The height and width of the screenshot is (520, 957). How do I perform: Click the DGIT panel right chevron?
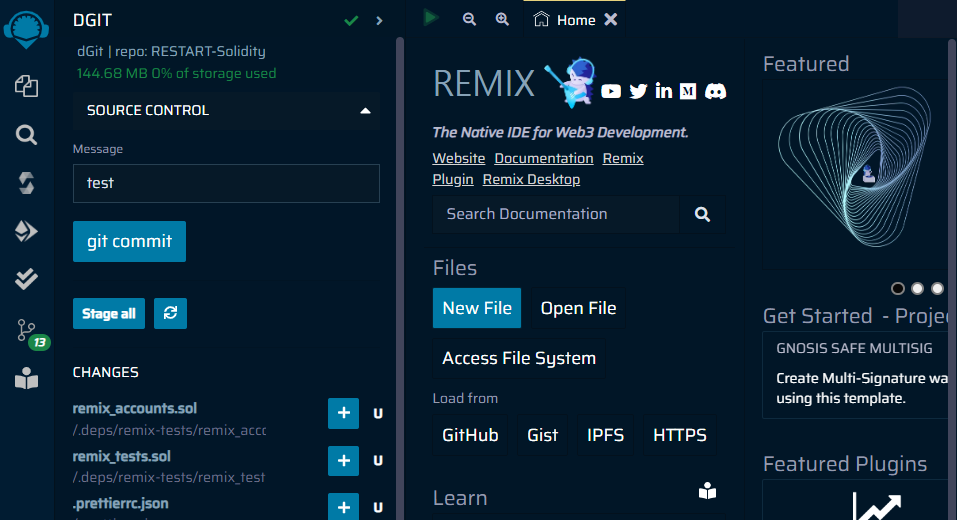[x=379, y=21]
